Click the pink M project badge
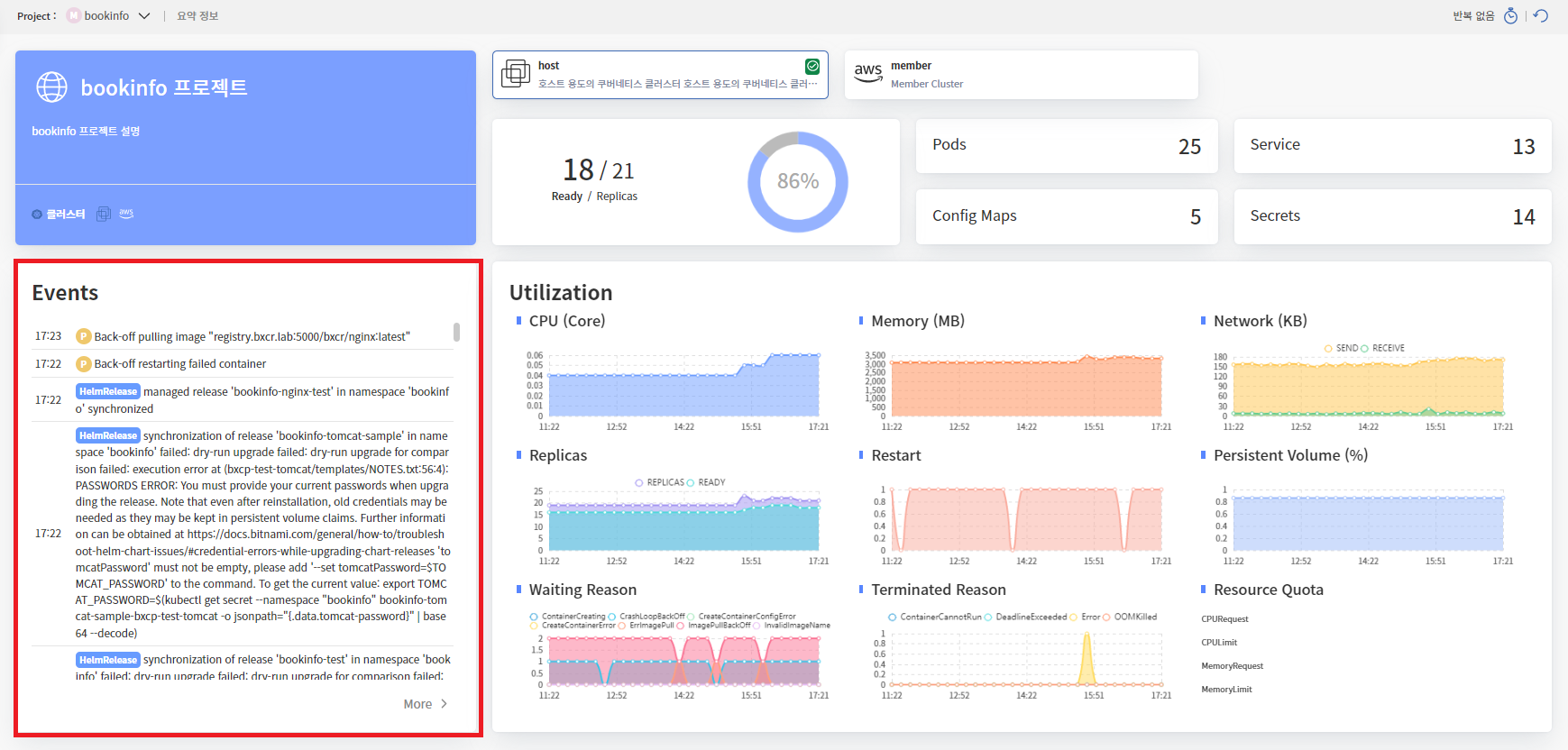The height and width of the screenshot is (750, 1568). (x=74, y=16)
